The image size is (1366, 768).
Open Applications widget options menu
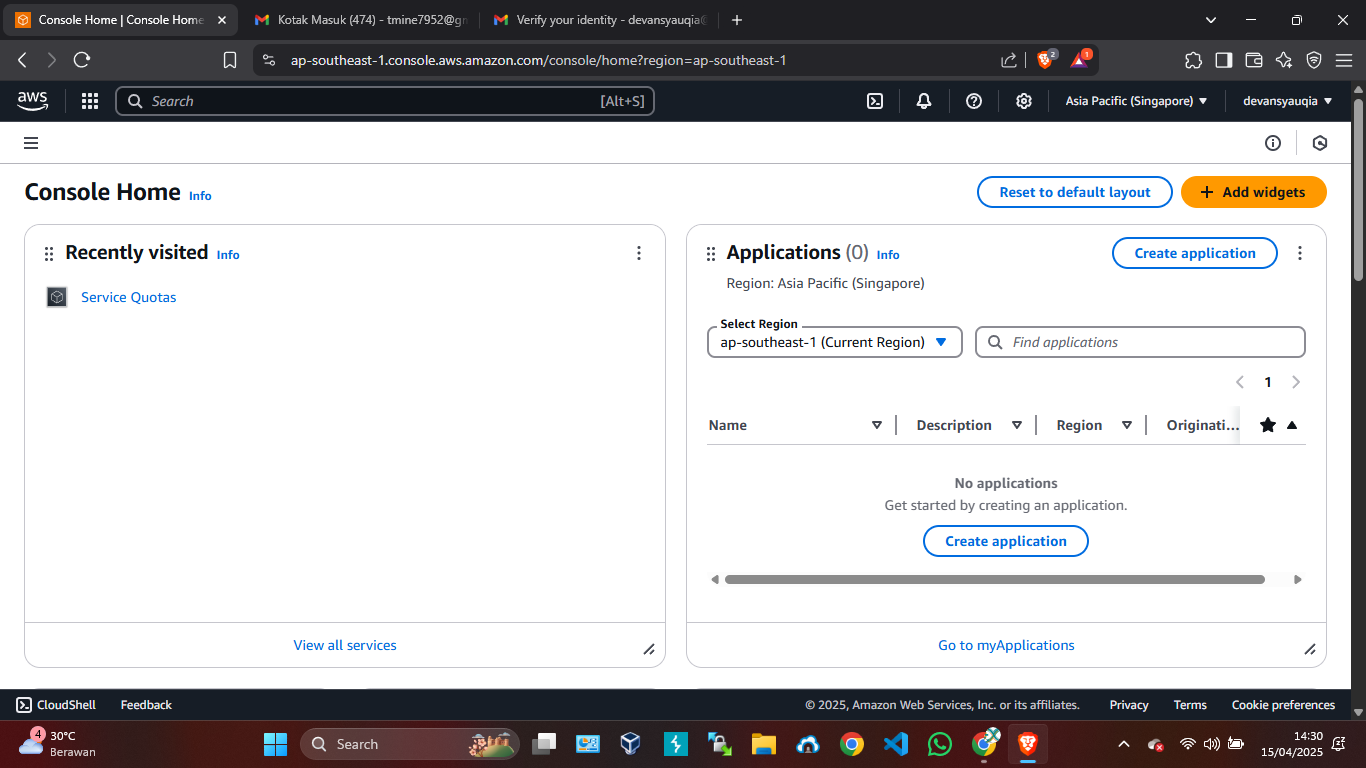(1300, 253)
